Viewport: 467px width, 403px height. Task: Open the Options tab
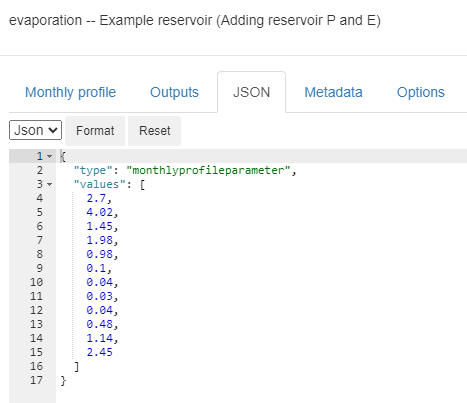tap(421, 92)
